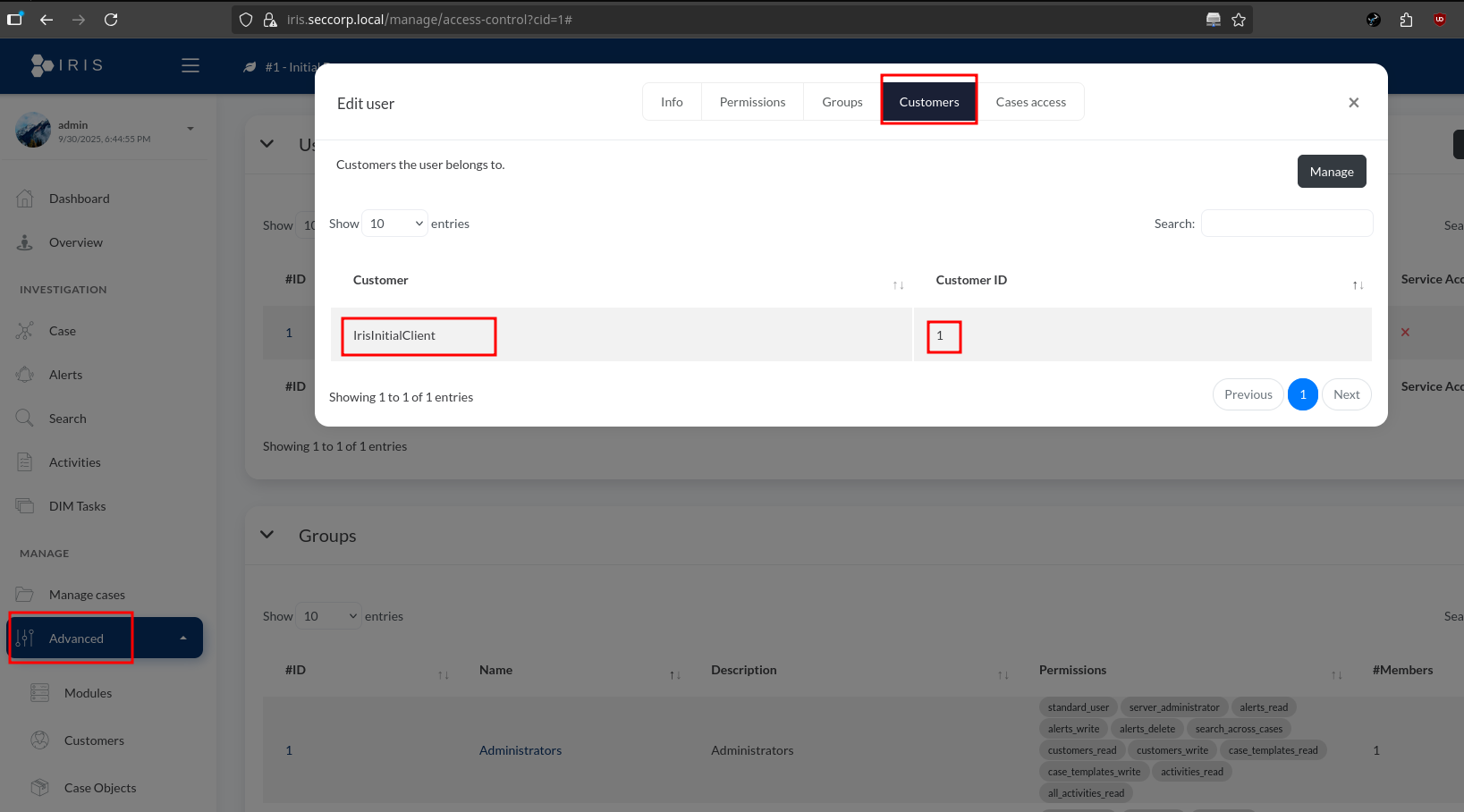Image resolution: width=1464 pixels, height=812 pixels.
Task: Click the DIM Tasks icon in sidebar
Action: pos(25,506)
